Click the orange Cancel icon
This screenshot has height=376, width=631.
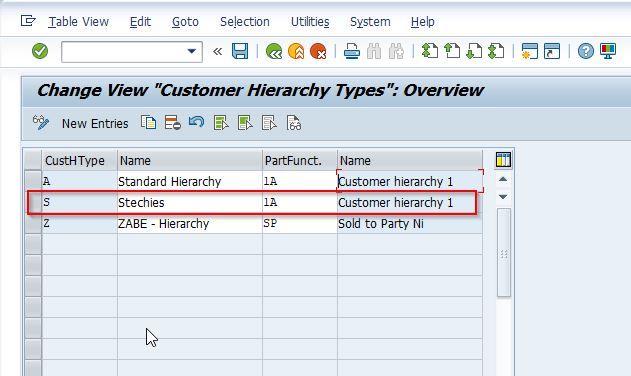click(x=318, y=51)
